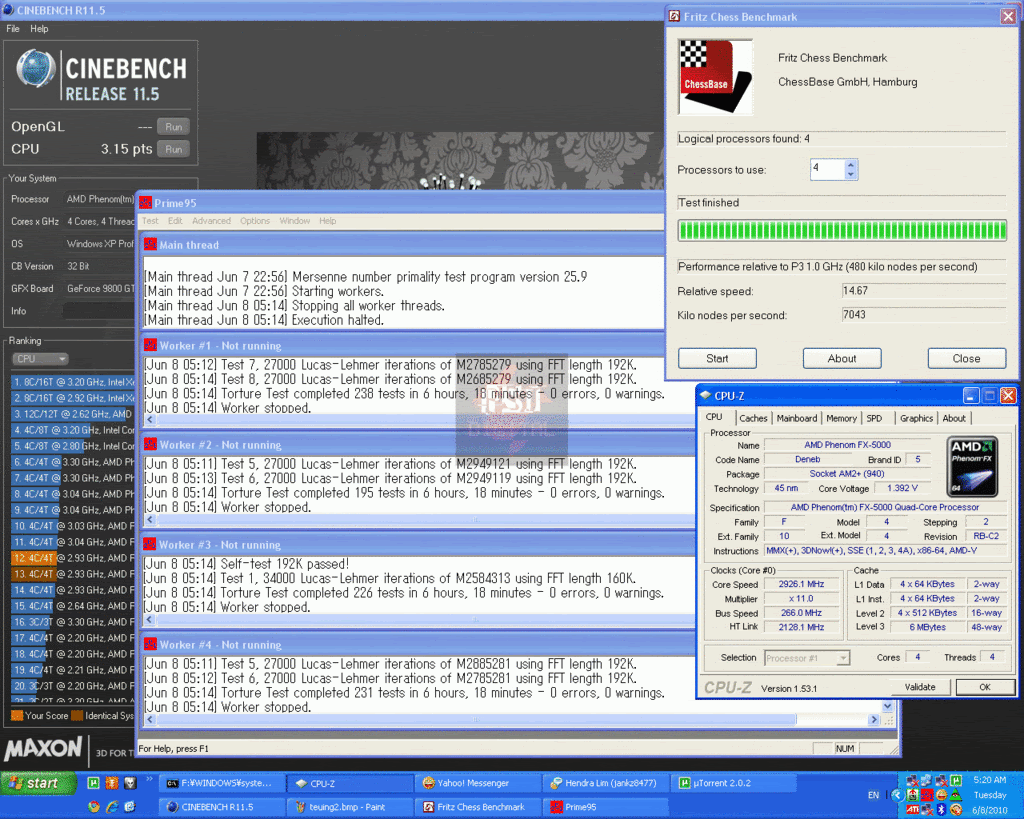
Task: Open Cinebench Help menu
Action: pyautogui.click(x=39, y=29)
